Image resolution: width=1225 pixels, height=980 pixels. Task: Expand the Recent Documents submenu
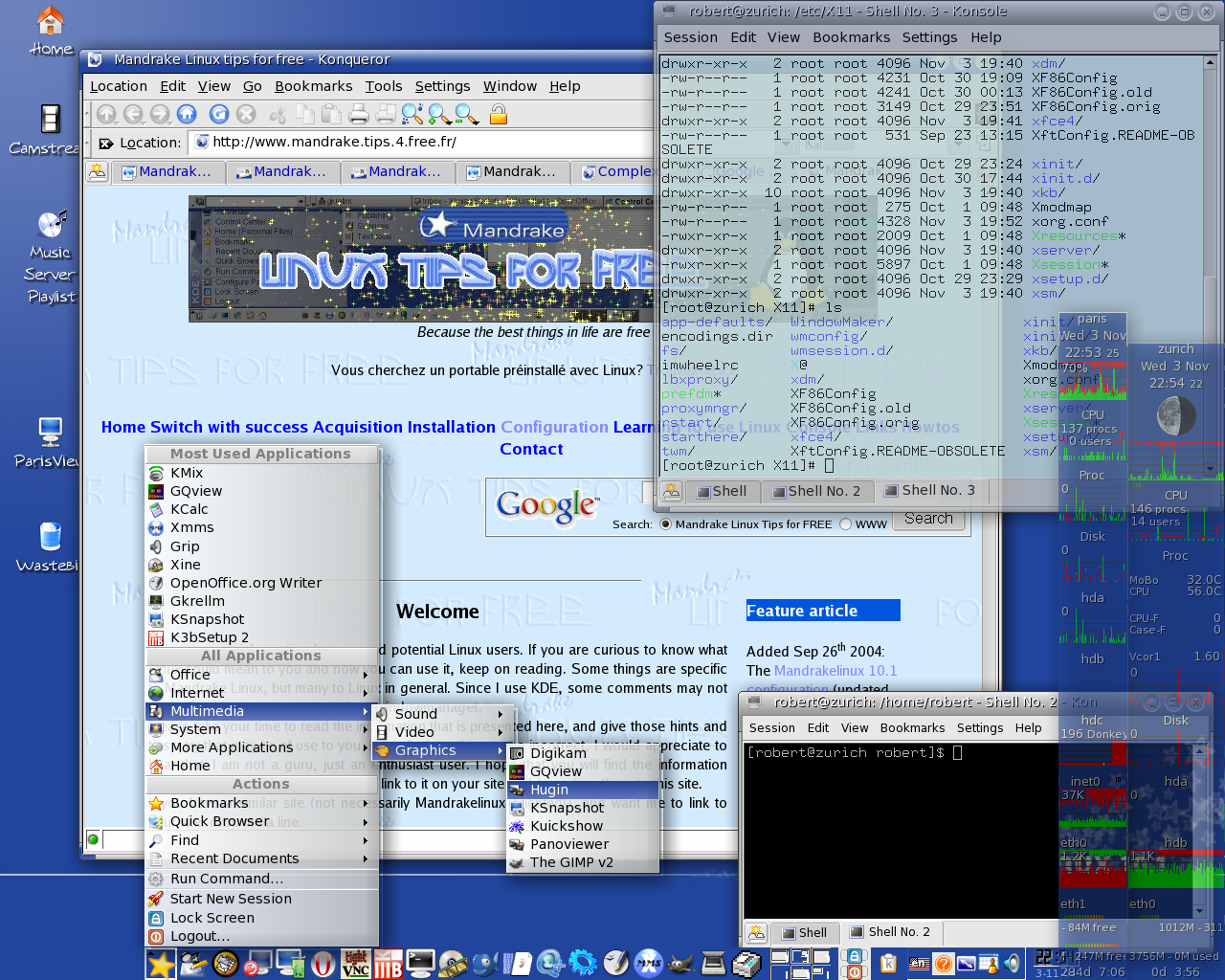[x=260, y=858]
